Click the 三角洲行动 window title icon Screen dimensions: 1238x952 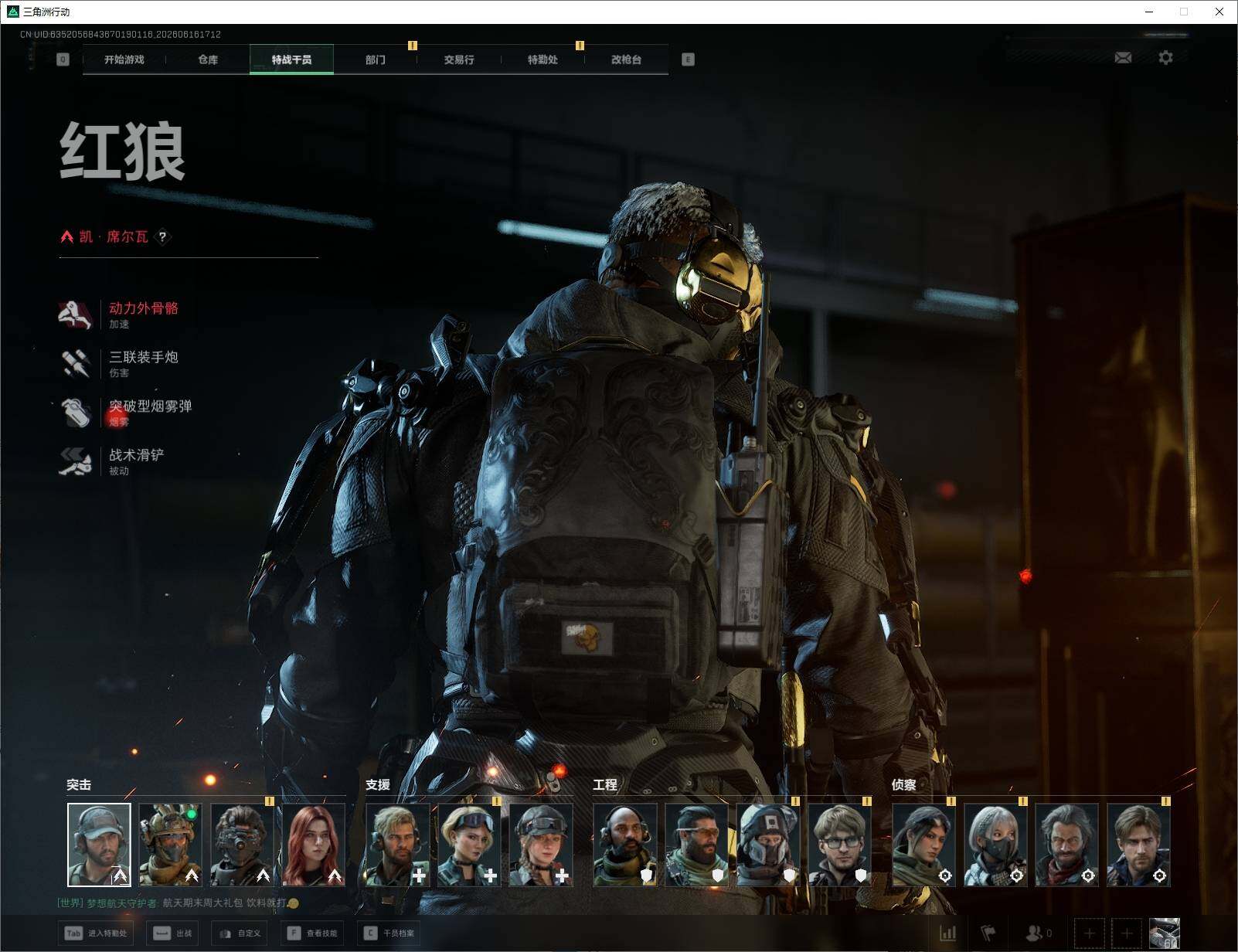point(12,12)
